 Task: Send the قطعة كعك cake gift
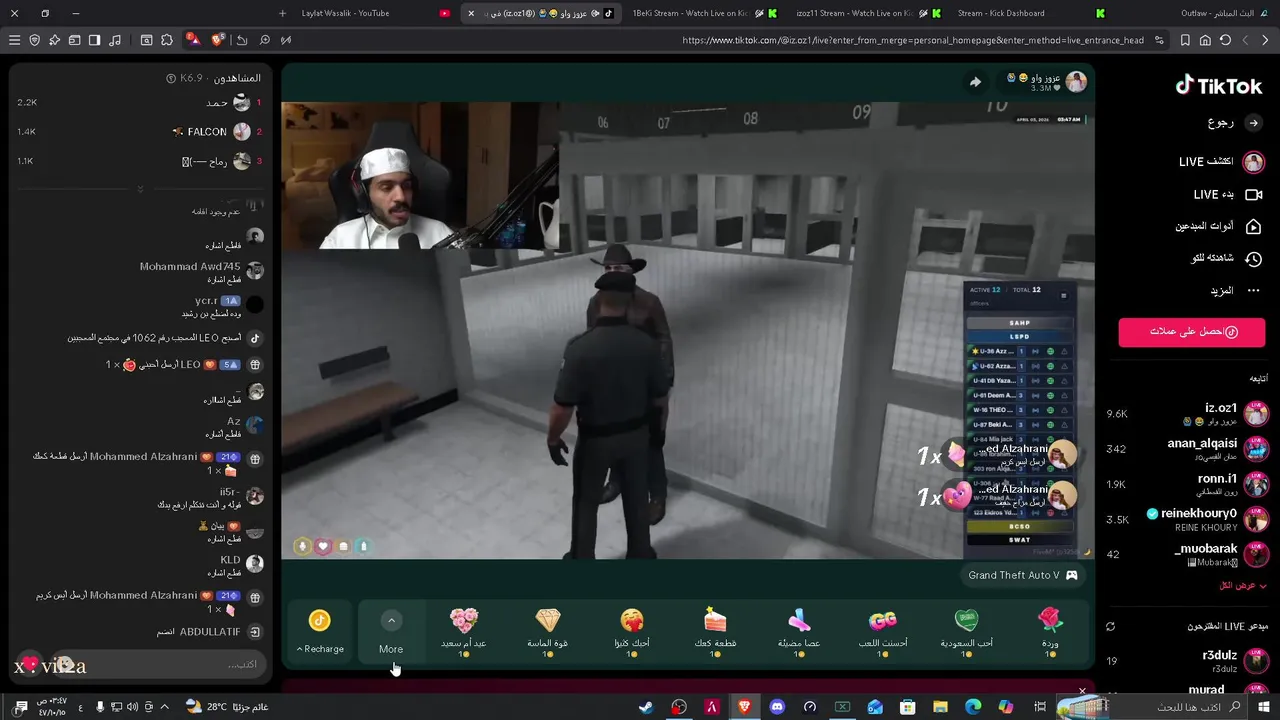coord(714,631)
